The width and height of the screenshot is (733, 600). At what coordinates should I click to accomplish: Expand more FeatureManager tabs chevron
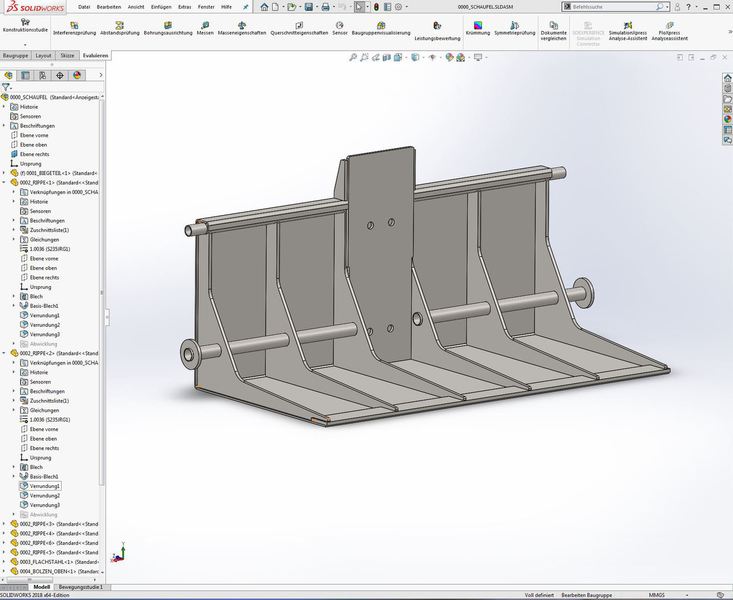[101, 75]
